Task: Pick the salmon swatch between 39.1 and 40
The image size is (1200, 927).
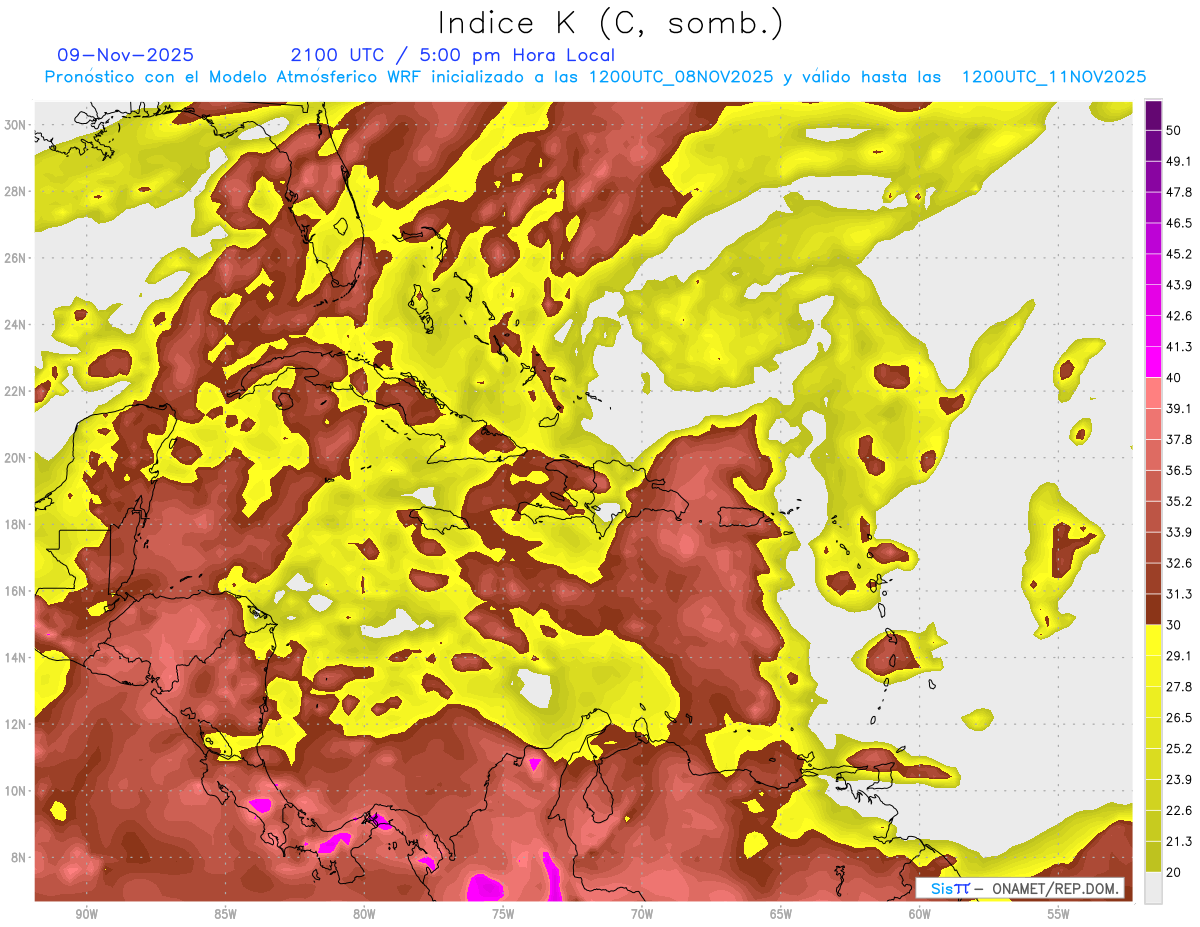Action: pos(1153,393)
